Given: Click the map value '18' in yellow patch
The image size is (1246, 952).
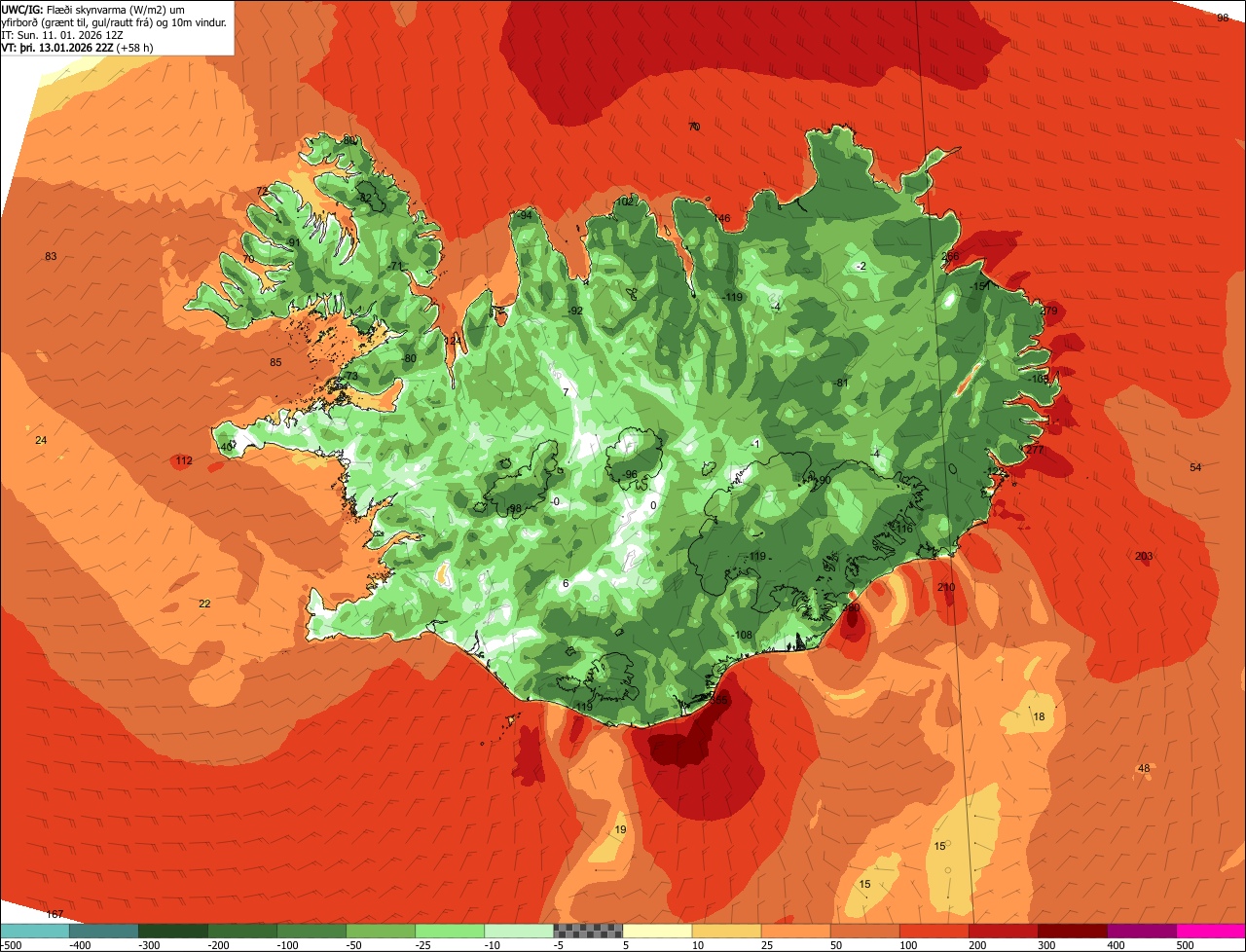Looking at the screenshot, I should 1039,716.
